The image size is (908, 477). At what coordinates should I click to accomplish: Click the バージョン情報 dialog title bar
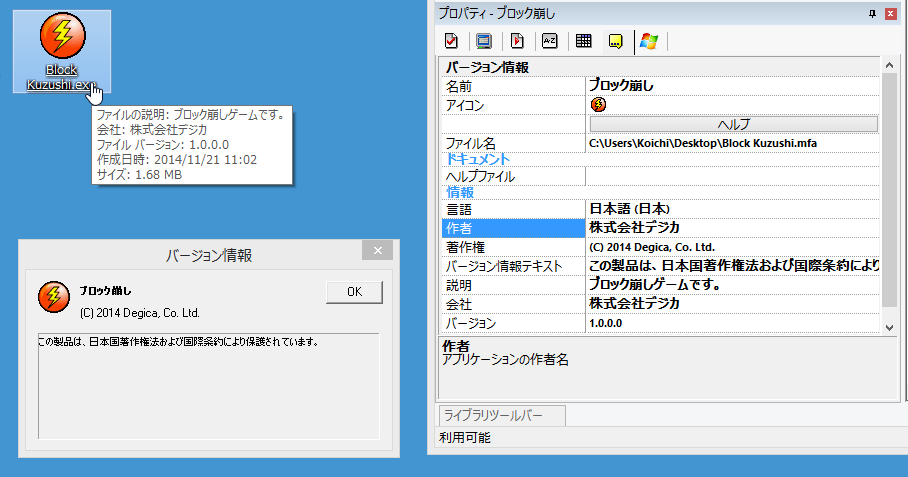click(x=208, y=255)
